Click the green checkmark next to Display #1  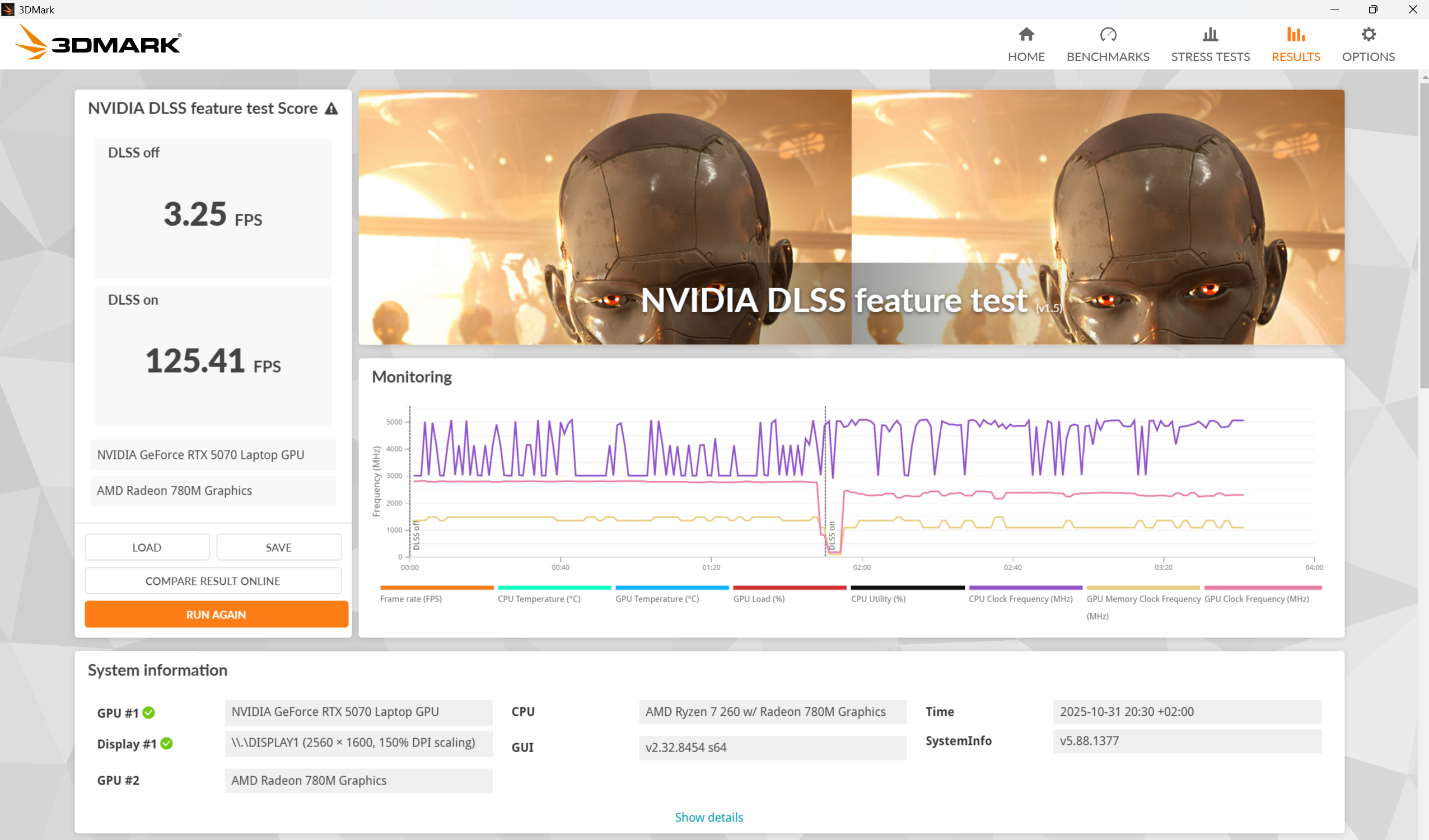tap(166, 743)
